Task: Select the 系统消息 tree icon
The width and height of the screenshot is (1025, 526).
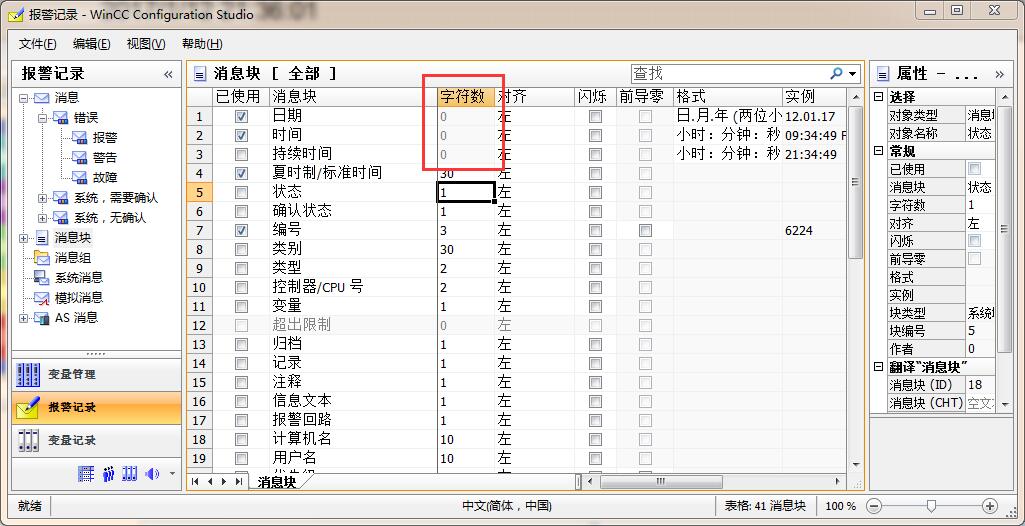Action: [x=42, y=278]
